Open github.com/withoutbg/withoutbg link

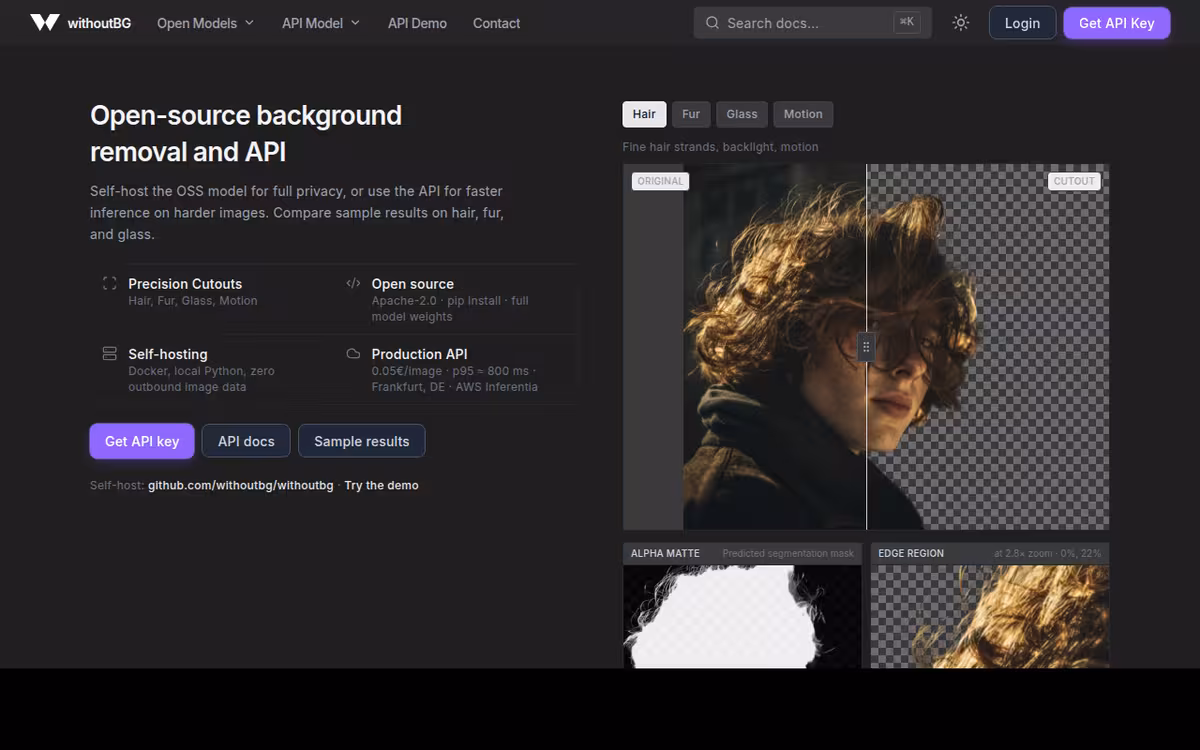pos(241,485)
